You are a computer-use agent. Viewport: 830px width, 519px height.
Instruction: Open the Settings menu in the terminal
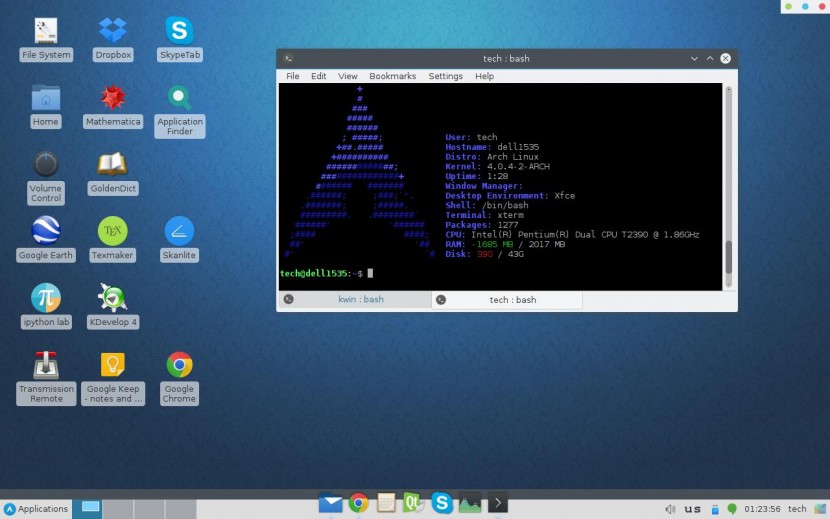[x=445, y=76]
